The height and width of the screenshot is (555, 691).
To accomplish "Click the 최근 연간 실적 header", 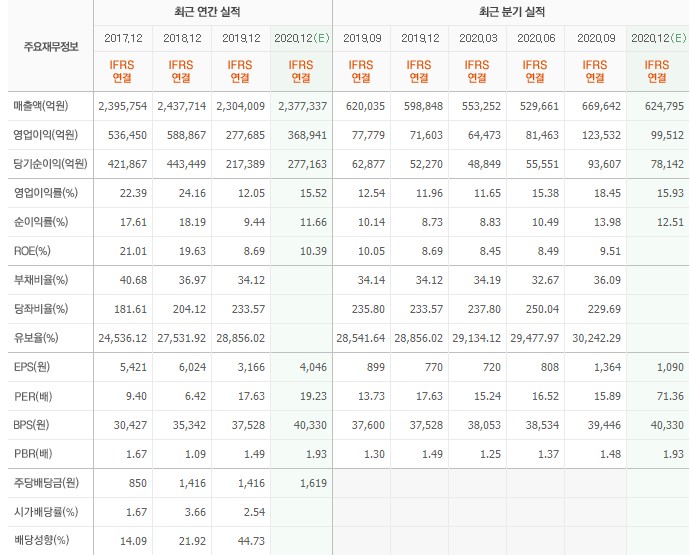I will (213, 11).
